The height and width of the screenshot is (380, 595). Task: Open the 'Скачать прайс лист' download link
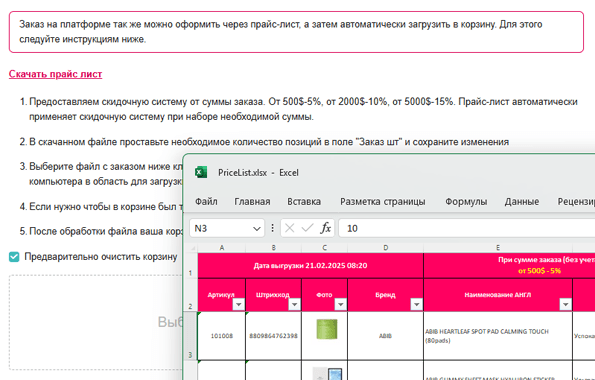point(55,74)
